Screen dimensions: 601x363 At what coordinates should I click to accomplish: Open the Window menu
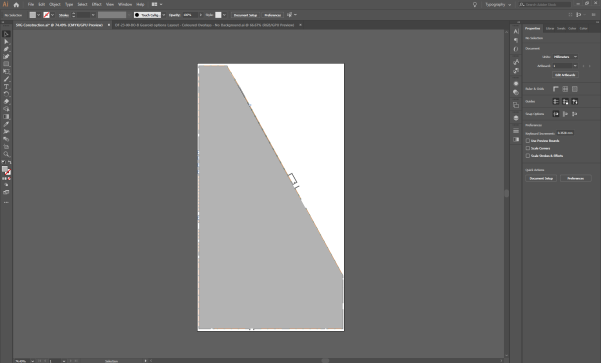point(125,5)
